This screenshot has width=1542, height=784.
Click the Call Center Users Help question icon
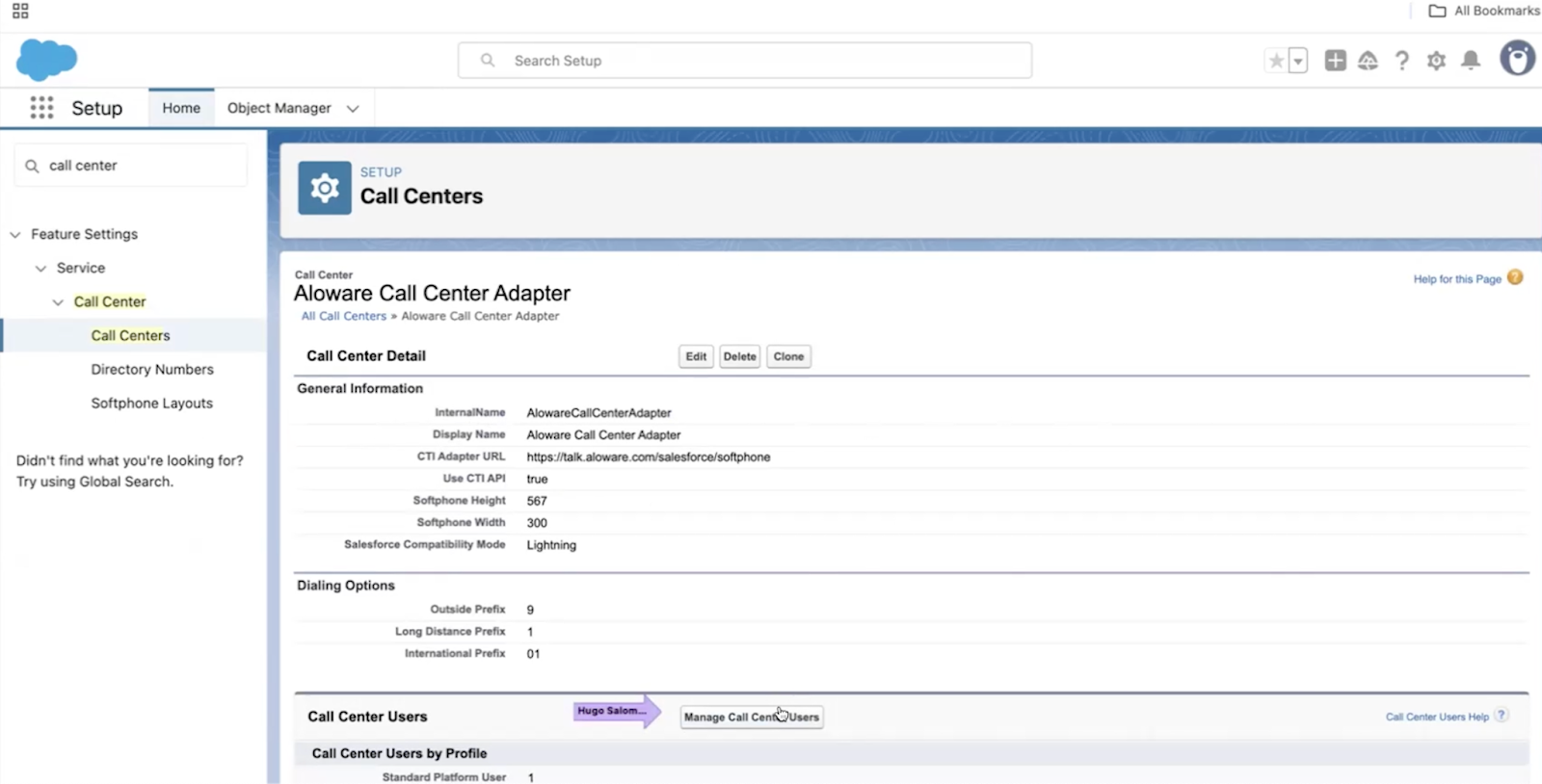(x=1502, y=716)
